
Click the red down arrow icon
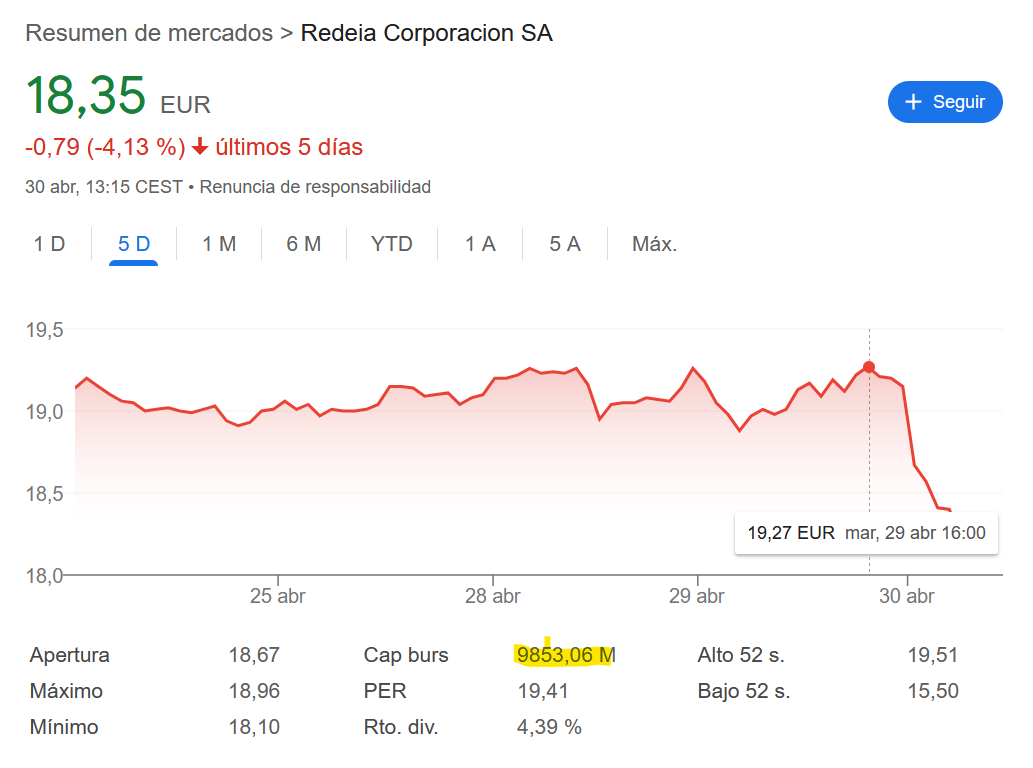click(200, 147)
